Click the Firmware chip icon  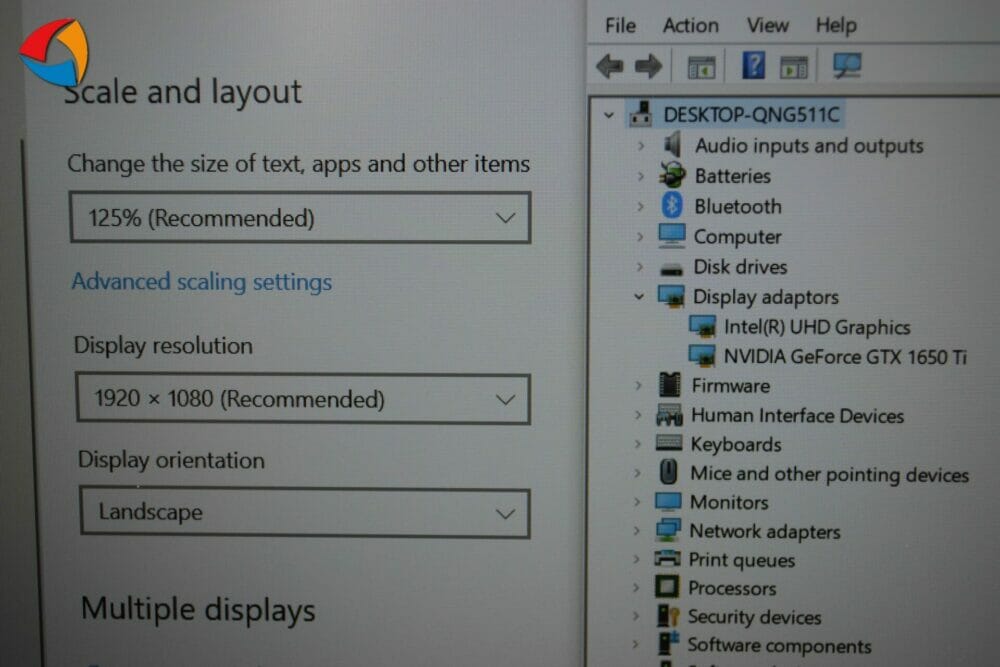669,385
